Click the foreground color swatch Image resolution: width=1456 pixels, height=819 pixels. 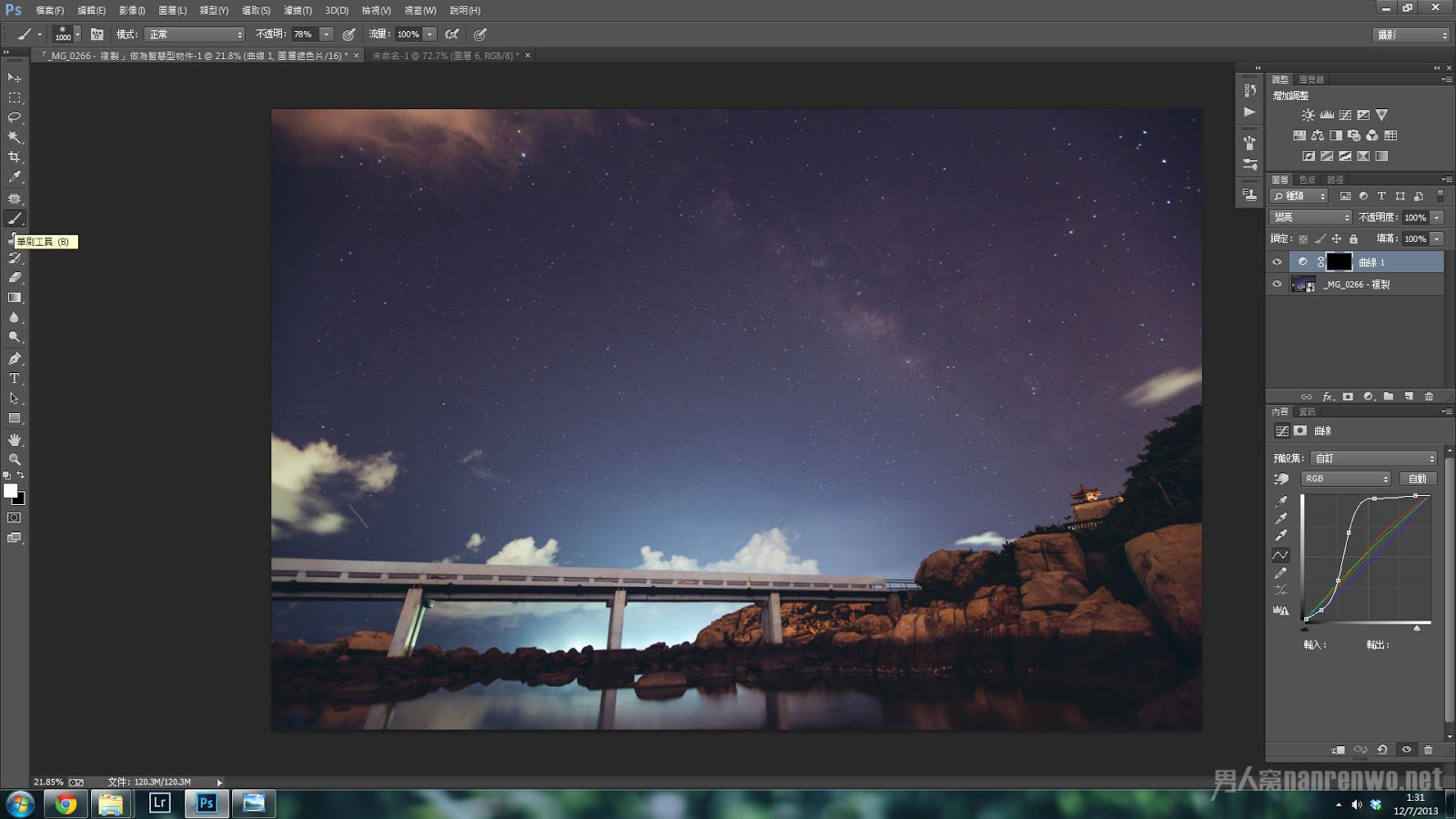pyautogui.click(x=11, y=490)
